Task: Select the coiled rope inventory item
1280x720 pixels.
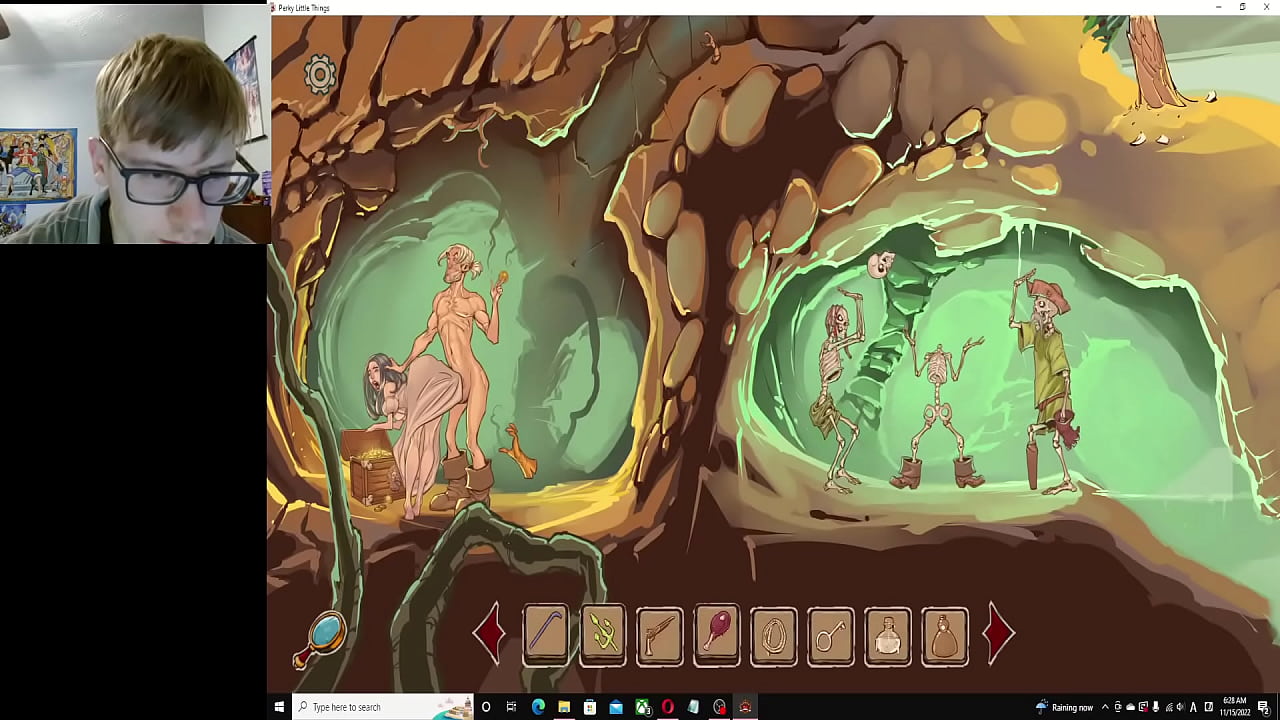Action: click(774, 635)
